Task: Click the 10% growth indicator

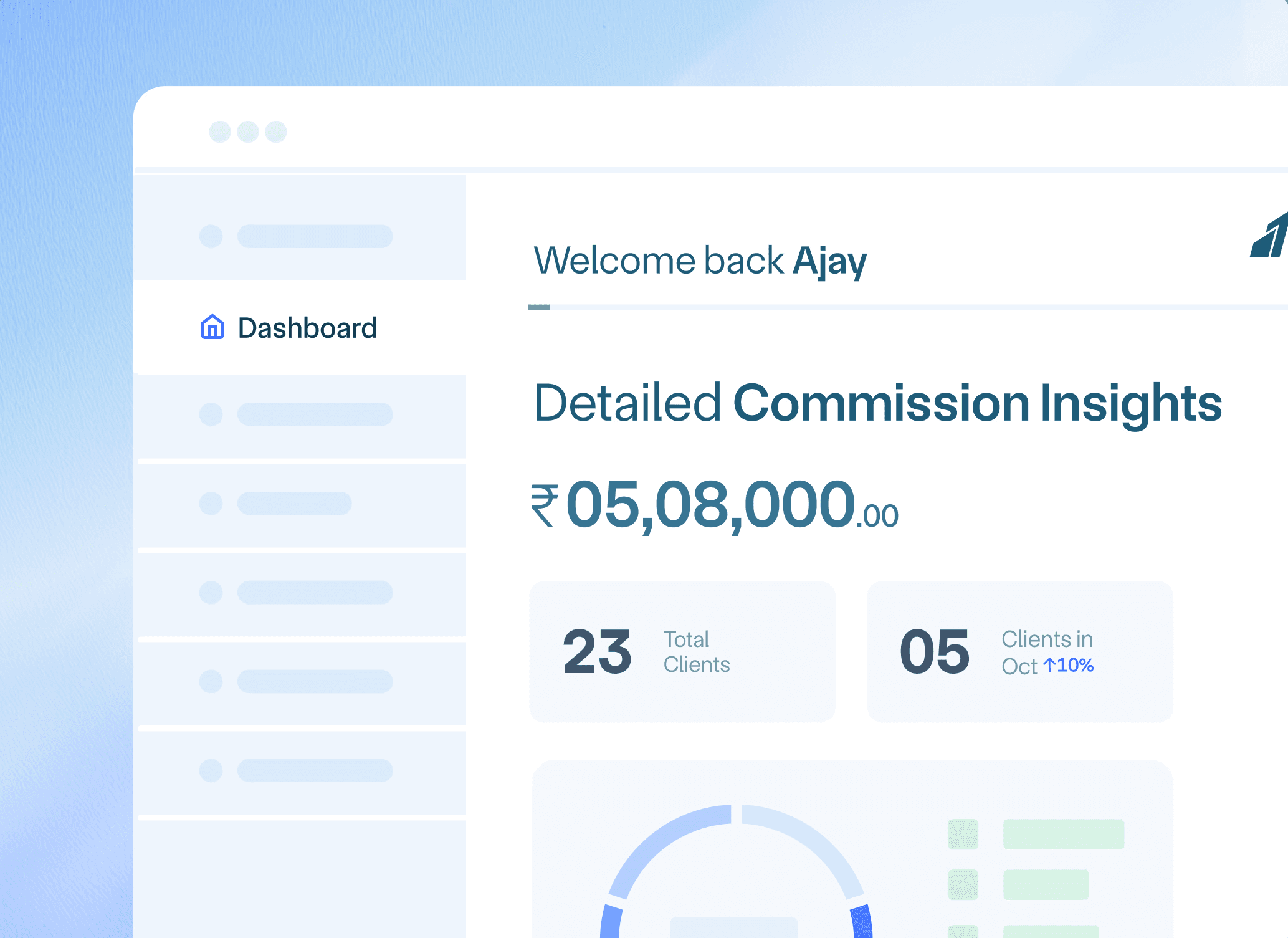Action: (1076, 666)
